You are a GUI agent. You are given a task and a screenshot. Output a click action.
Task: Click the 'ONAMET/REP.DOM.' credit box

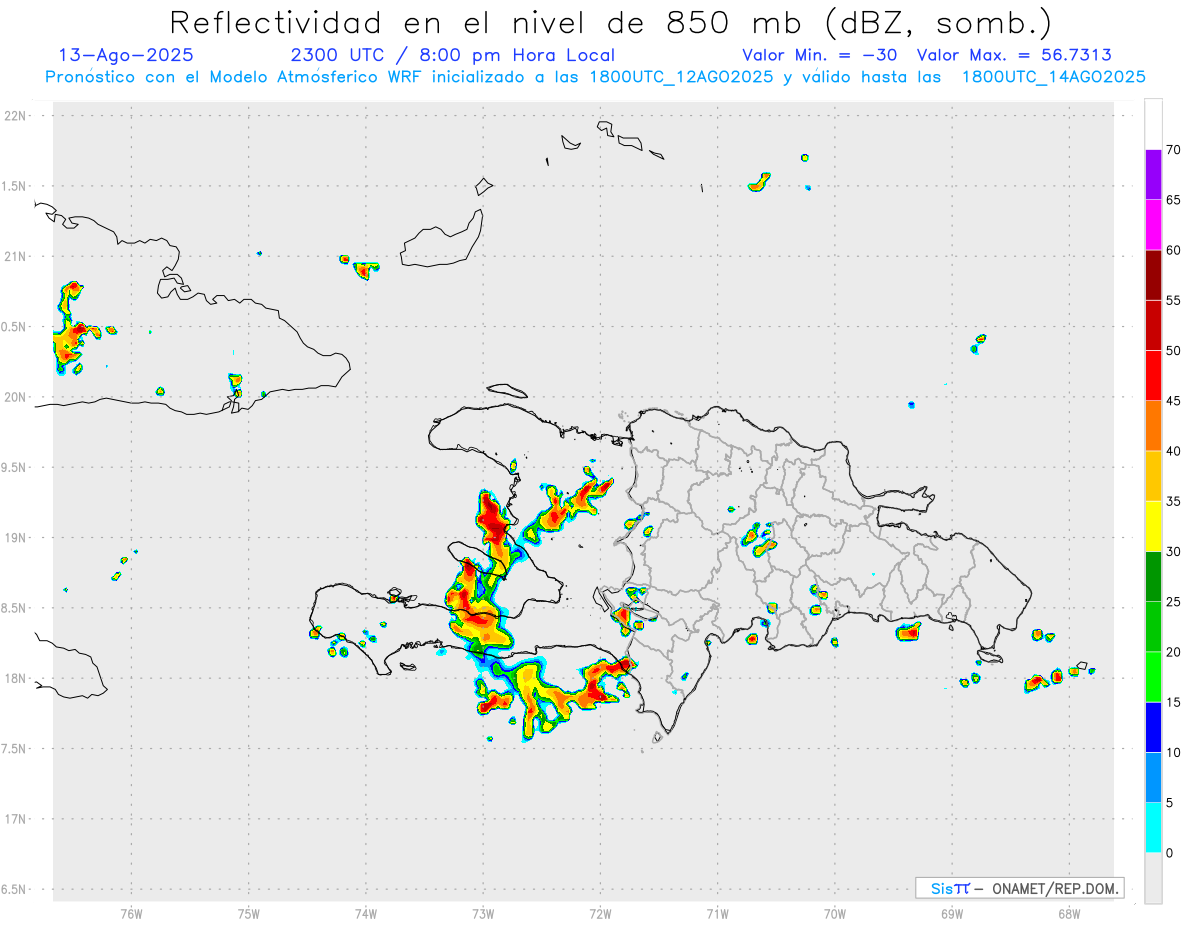tap(1019, 888)
